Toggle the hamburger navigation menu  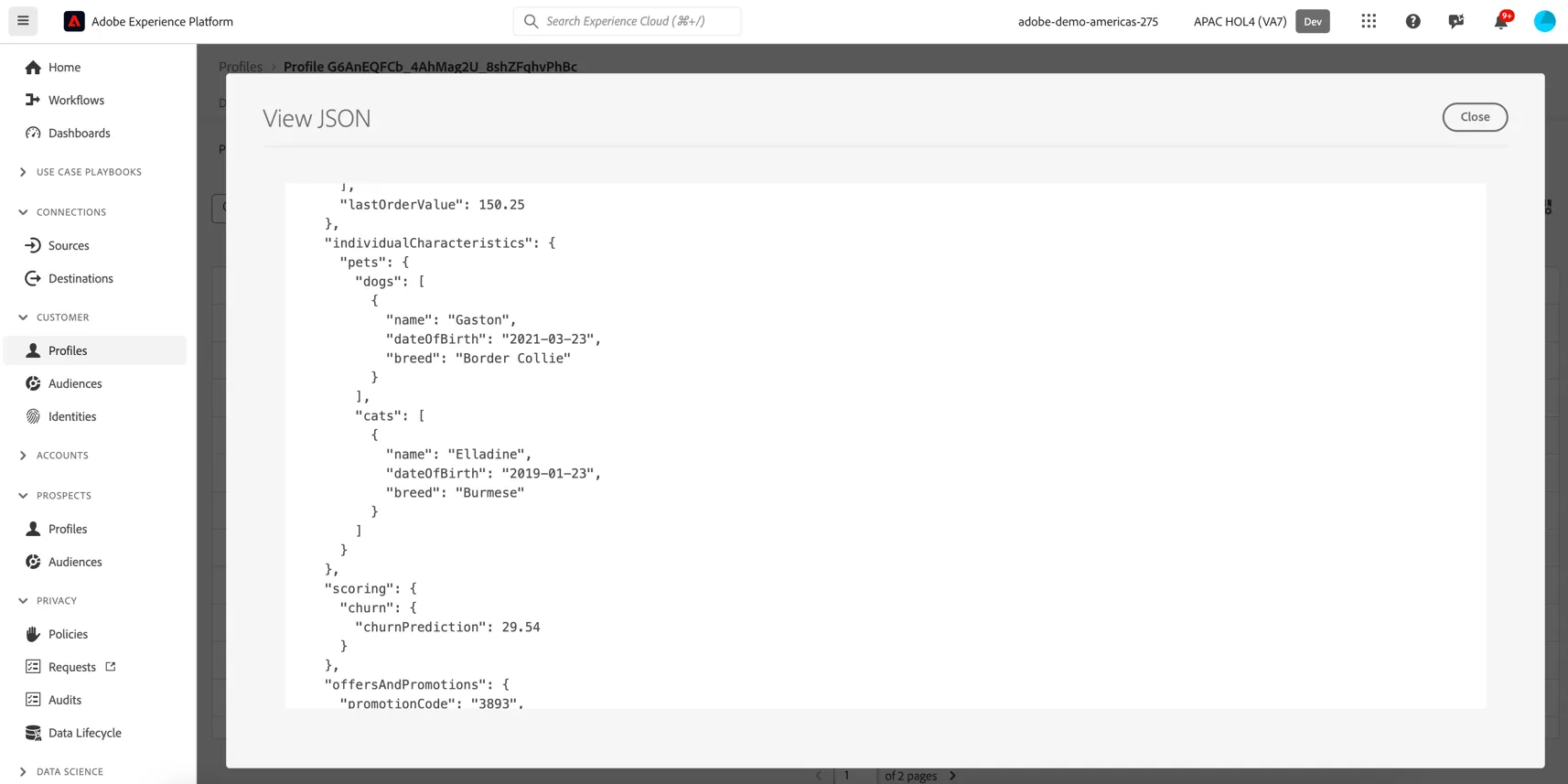tap(23, 21)
